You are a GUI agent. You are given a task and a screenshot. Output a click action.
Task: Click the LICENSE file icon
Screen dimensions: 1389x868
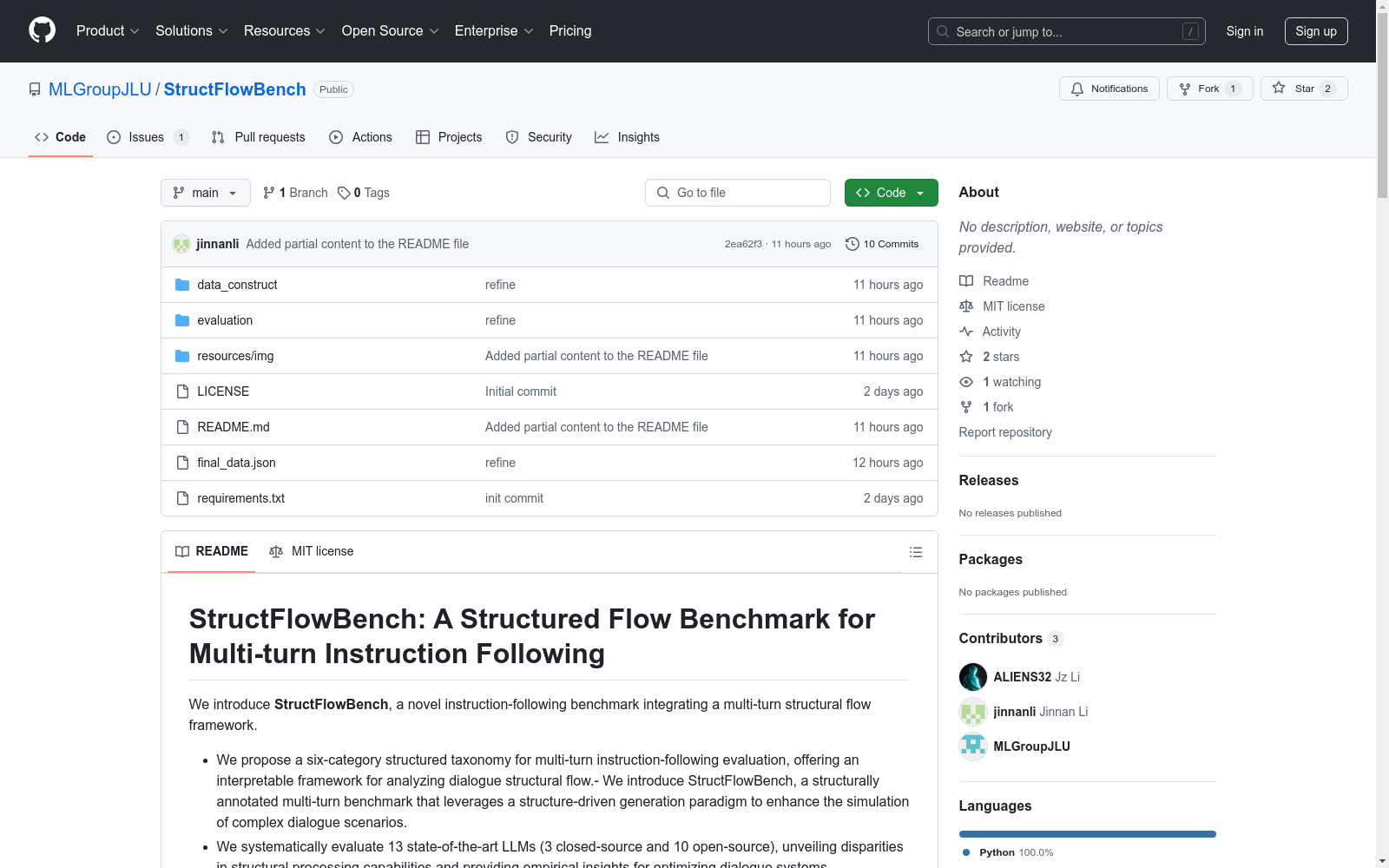pos(182,391)
